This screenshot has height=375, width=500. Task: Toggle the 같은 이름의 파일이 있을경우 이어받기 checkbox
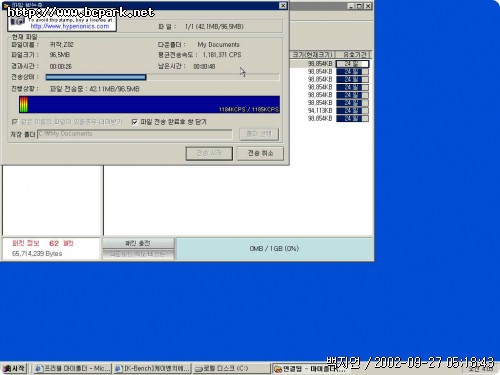coord(15,122)
